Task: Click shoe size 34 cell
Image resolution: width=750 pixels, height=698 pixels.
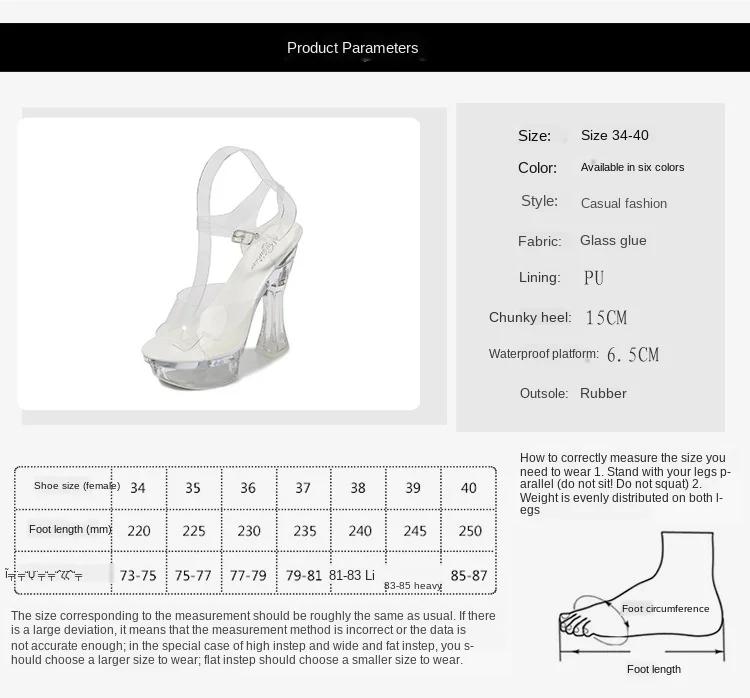Action: pyautogui.click(x=138, y=488)
